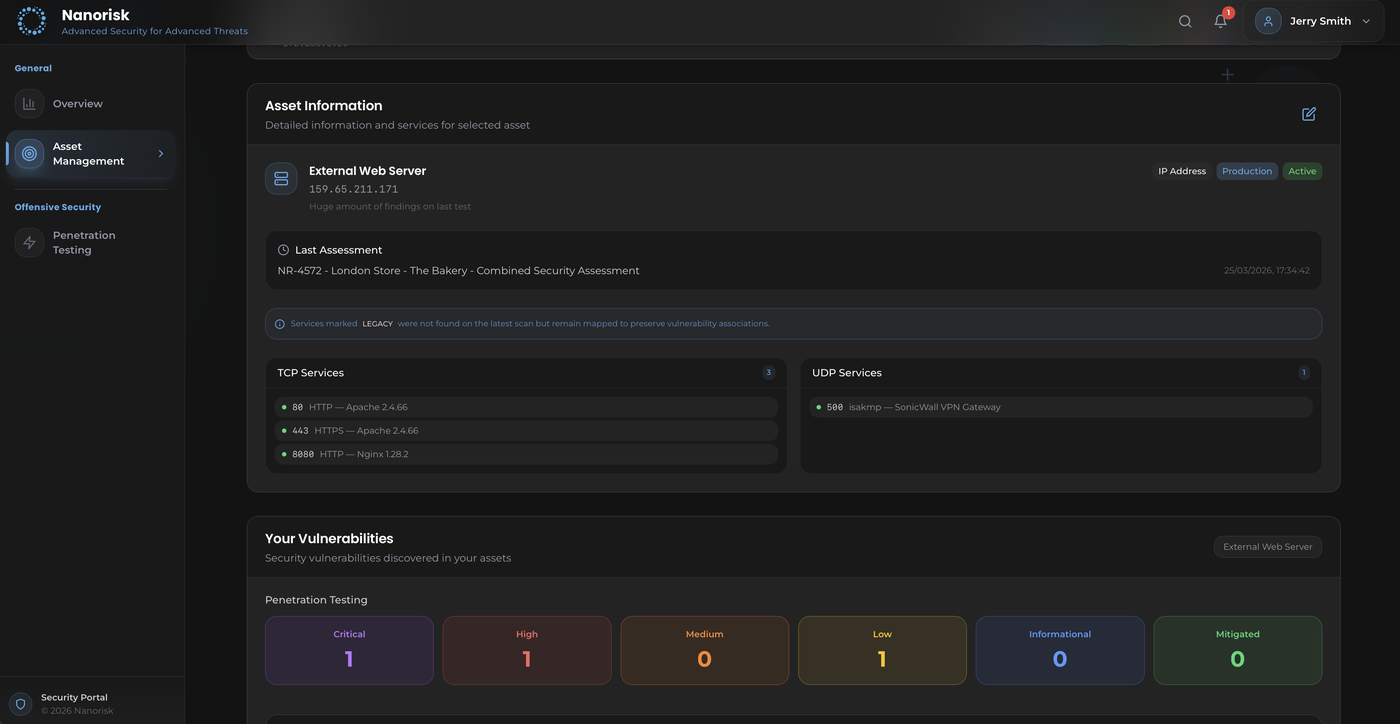The height and width of the screenshot is (724, 1400).
Task: Click the plus icon above Asset Information
Action: pyautogui.click(x=1227, y=74)
